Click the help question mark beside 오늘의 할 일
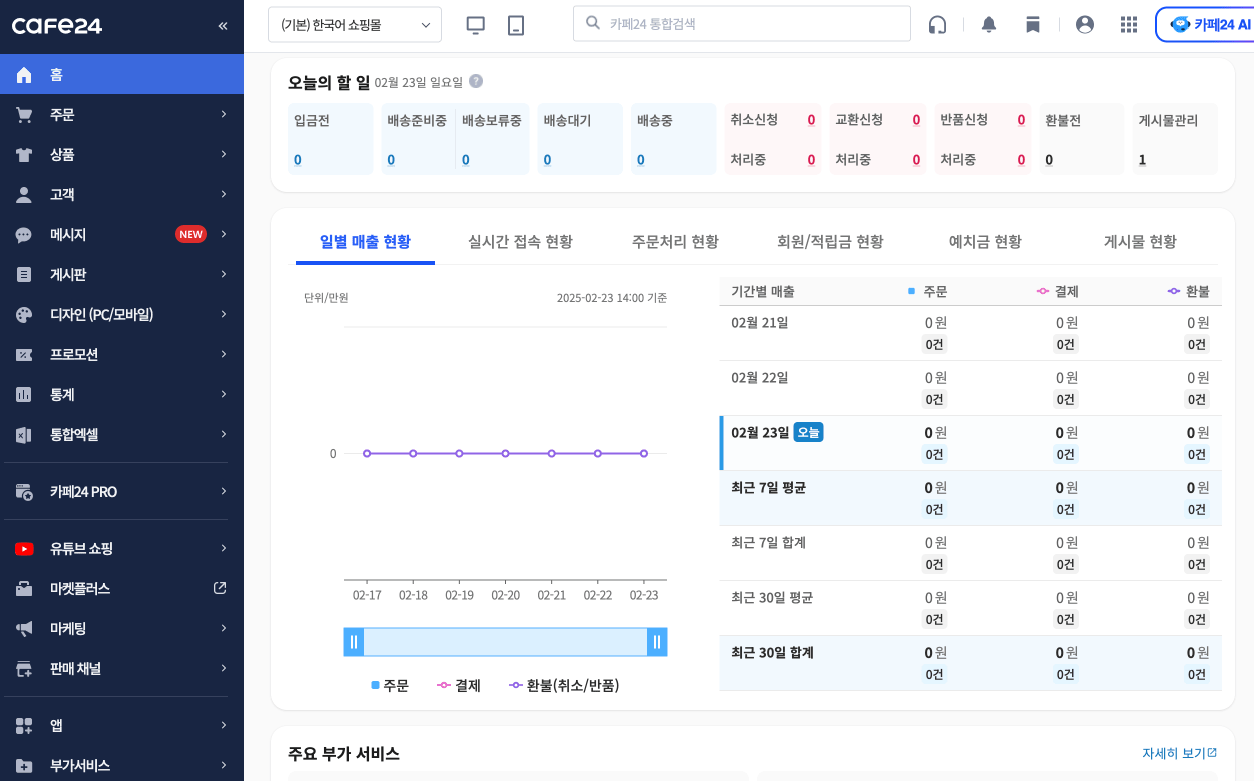This screenshot has width=1254, height=781. click(x=476, y=81)
